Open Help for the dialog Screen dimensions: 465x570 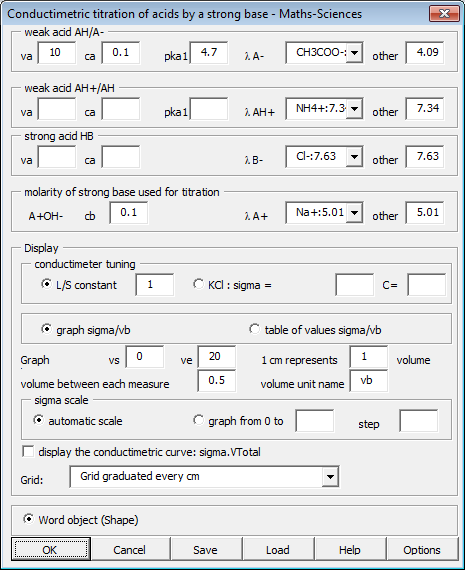pos(350,549)
